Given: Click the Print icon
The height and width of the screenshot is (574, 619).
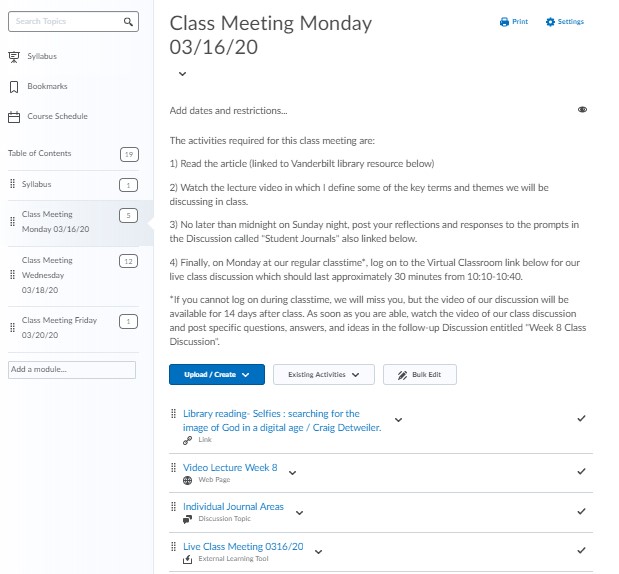Looking at the screenshot, I should pos(505,22).
